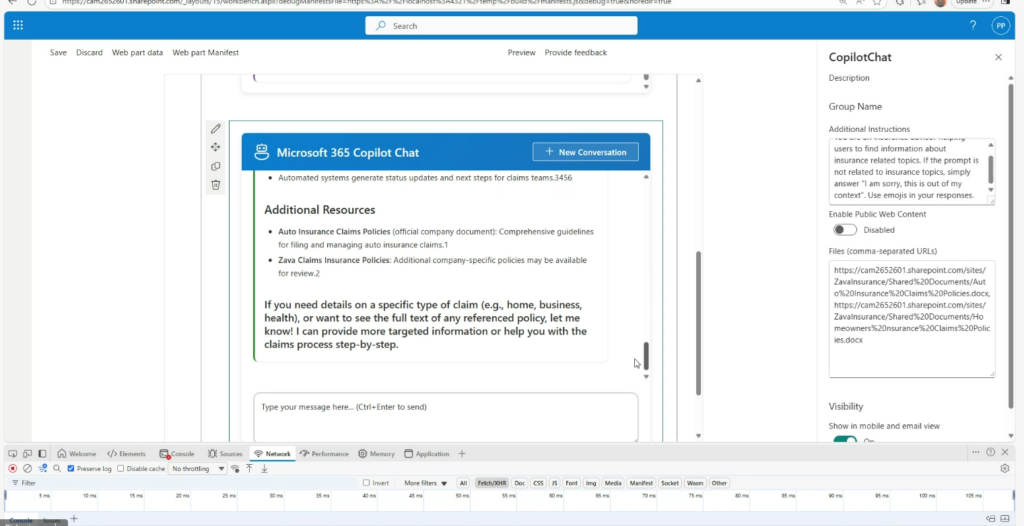
Task: Open the No throttling dropdown
Action: point(198,468)
